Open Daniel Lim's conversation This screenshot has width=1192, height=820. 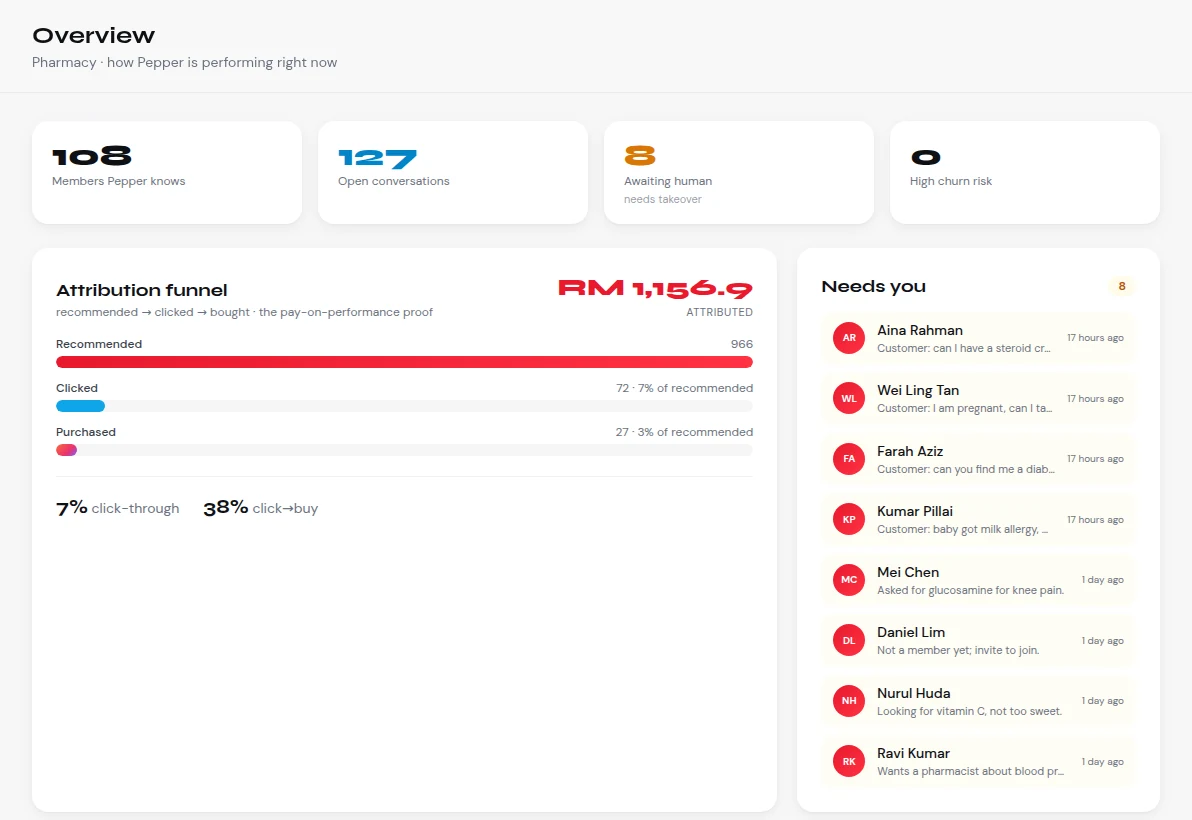point(978,641)
